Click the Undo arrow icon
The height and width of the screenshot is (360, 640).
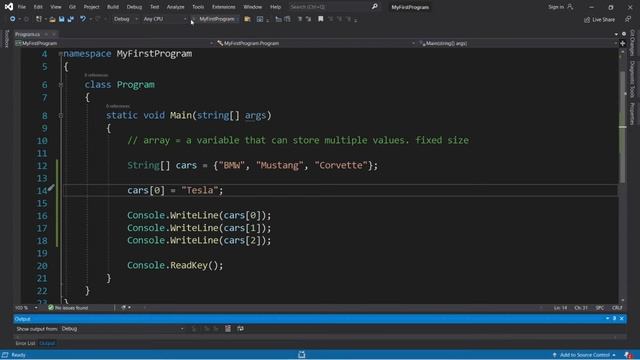click(x=83, y=19)
